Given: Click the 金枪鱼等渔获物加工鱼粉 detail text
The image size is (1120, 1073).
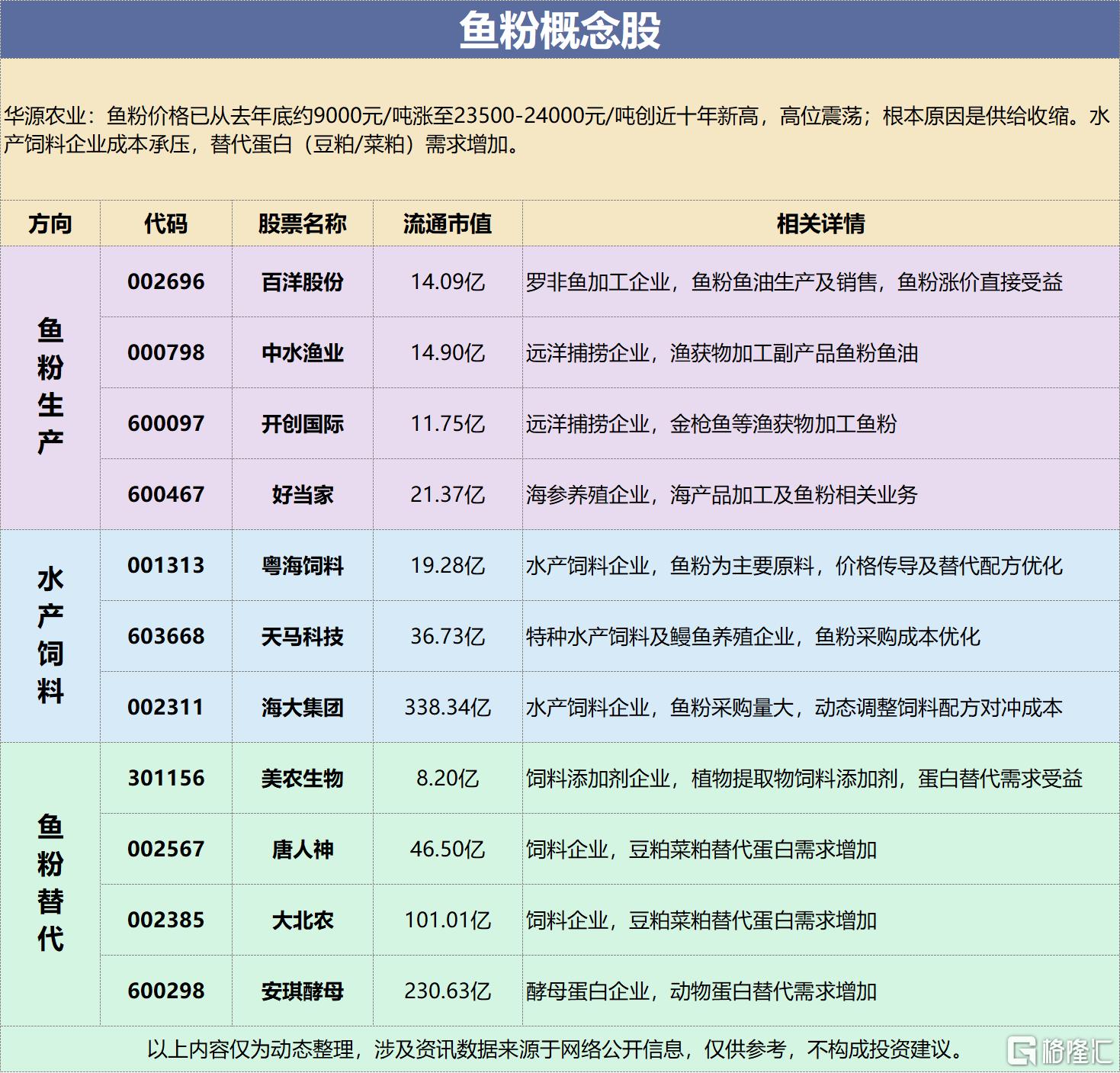Looking at the screenshot, I should pyautogui.click(x=783, y=424).
